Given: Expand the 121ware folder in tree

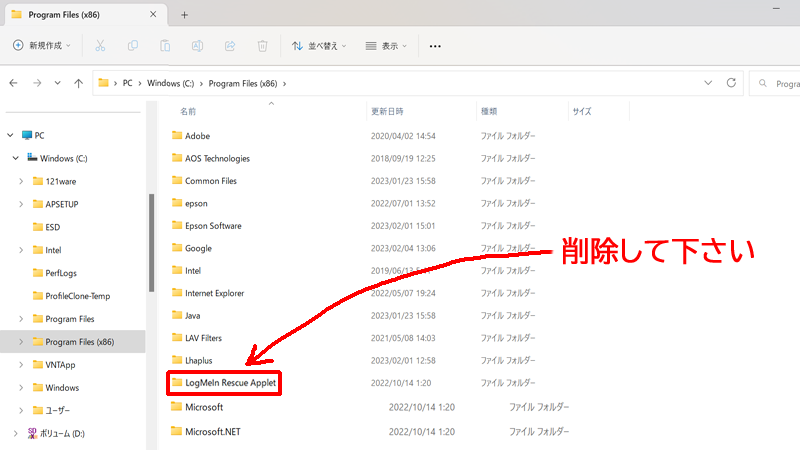Looking at the screenshot, I should point(23,181).
